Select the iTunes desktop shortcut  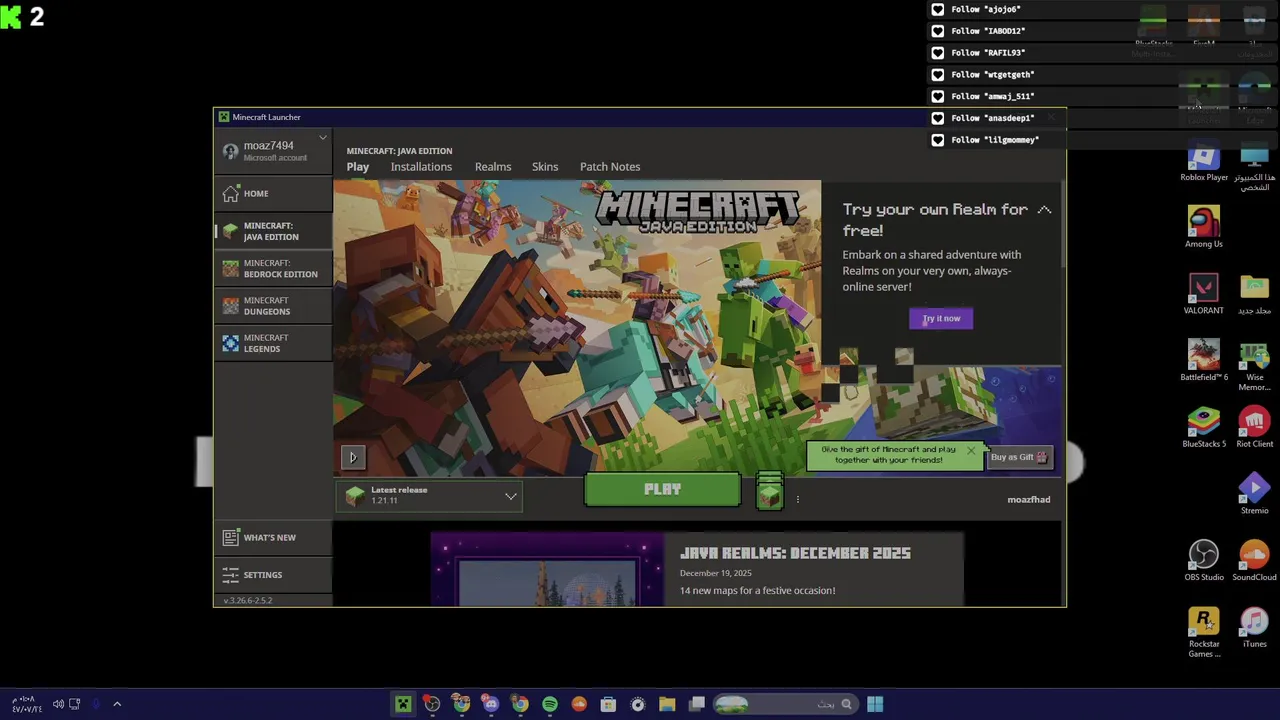tap(1254, 628)
